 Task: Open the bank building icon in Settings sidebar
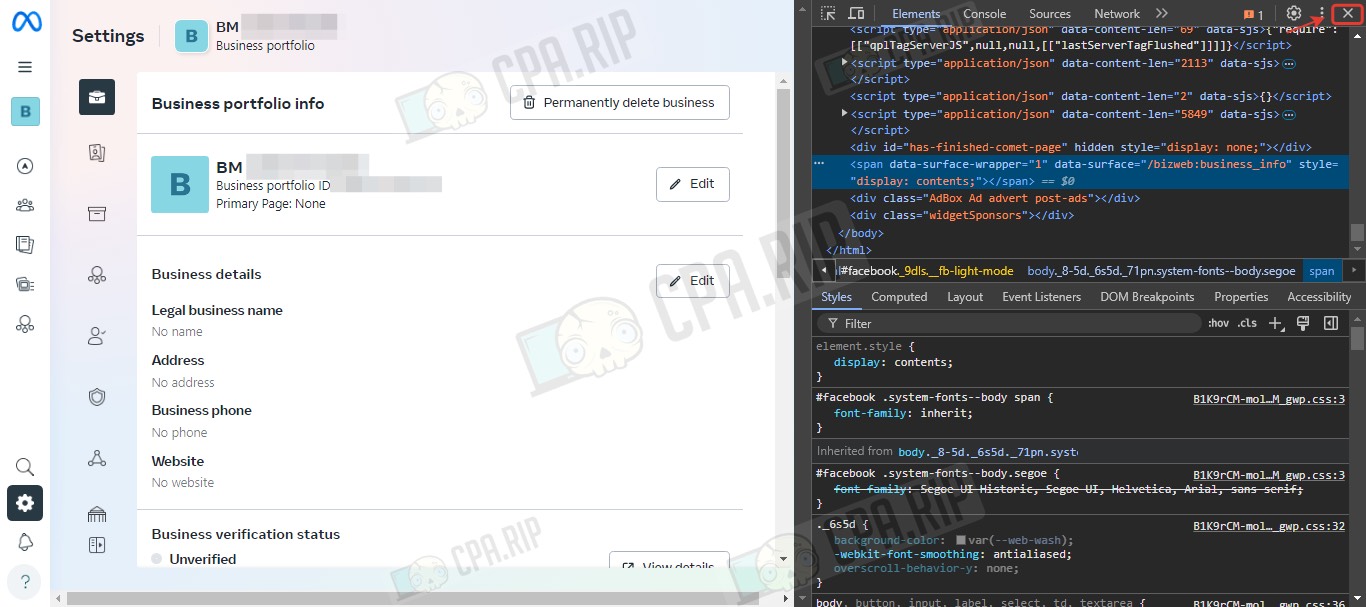pos(97,515)
